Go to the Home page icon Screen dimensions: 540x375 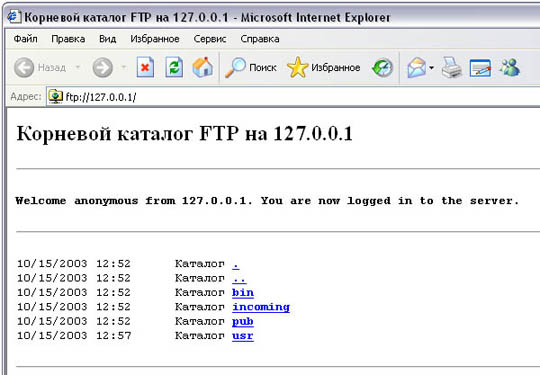pos(202,67)
